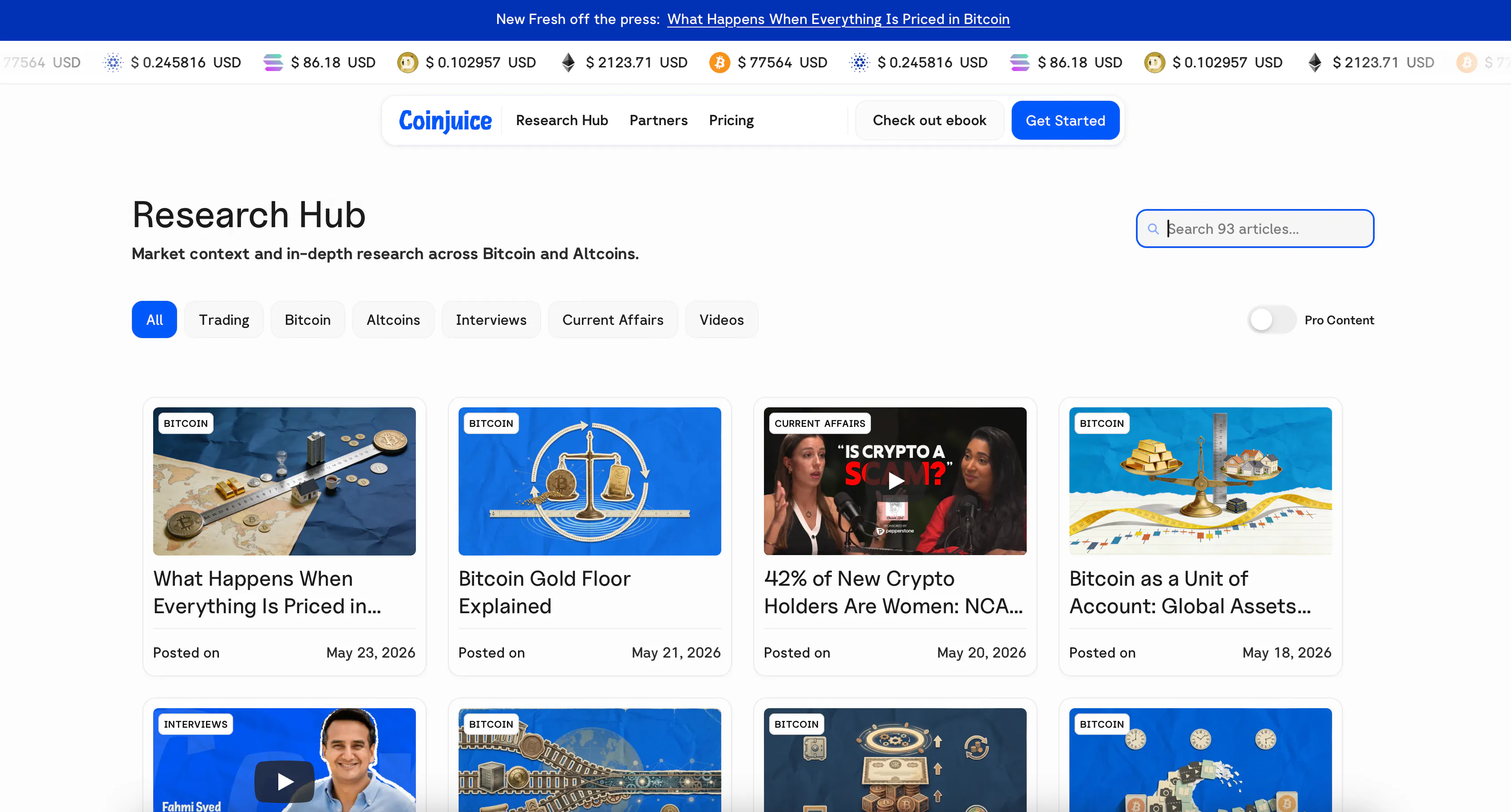Click 'What Happens When Everything Is Priced in...' title
Screen dimensions: 1511x812
[x=268, y=592]
